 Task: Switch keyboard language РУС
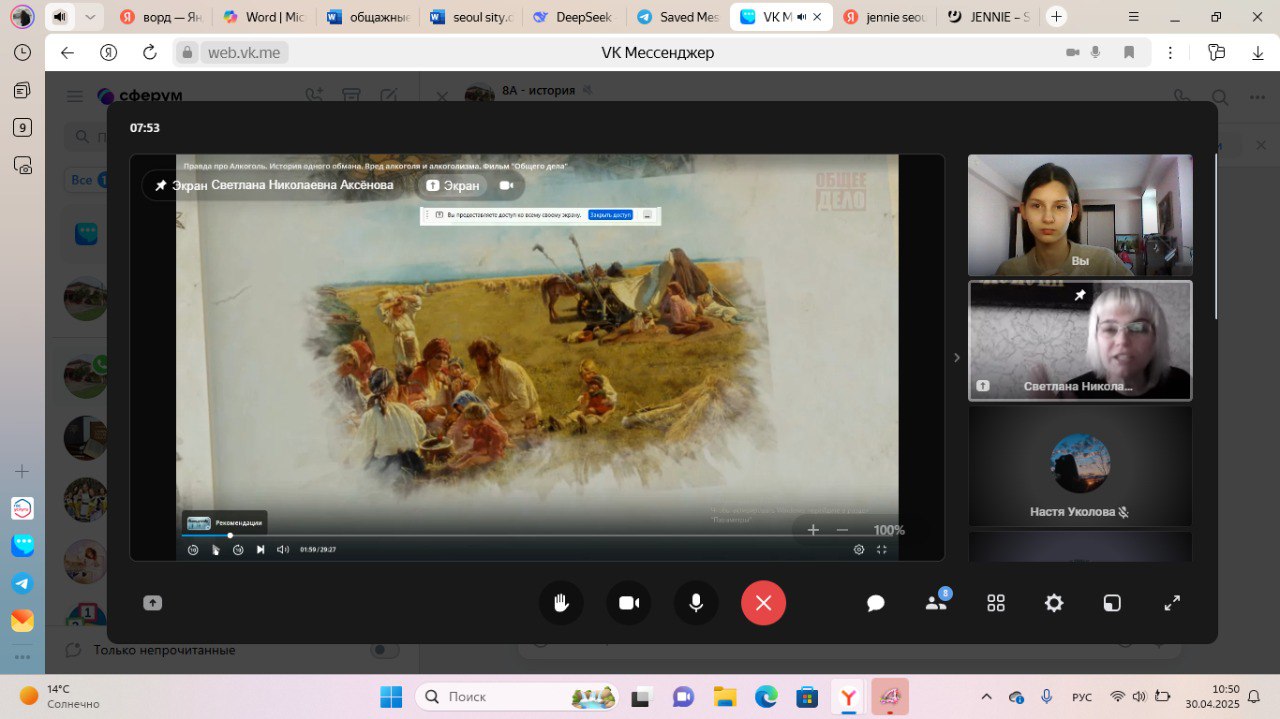click(x=1082, y=697)
